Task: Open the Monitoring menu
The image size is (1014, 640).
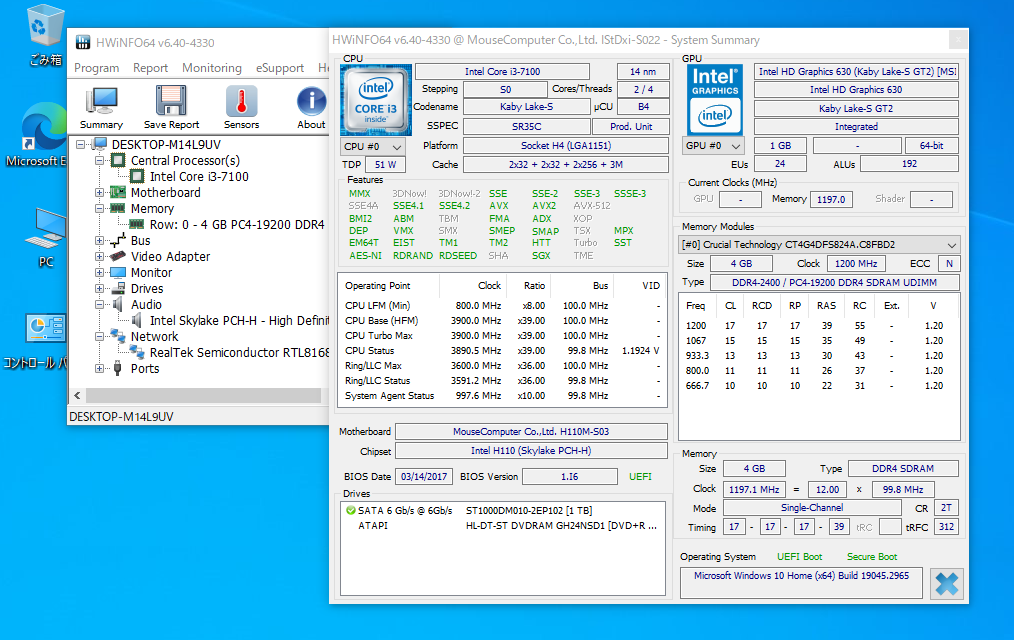Action: click(x=211, y=68)
